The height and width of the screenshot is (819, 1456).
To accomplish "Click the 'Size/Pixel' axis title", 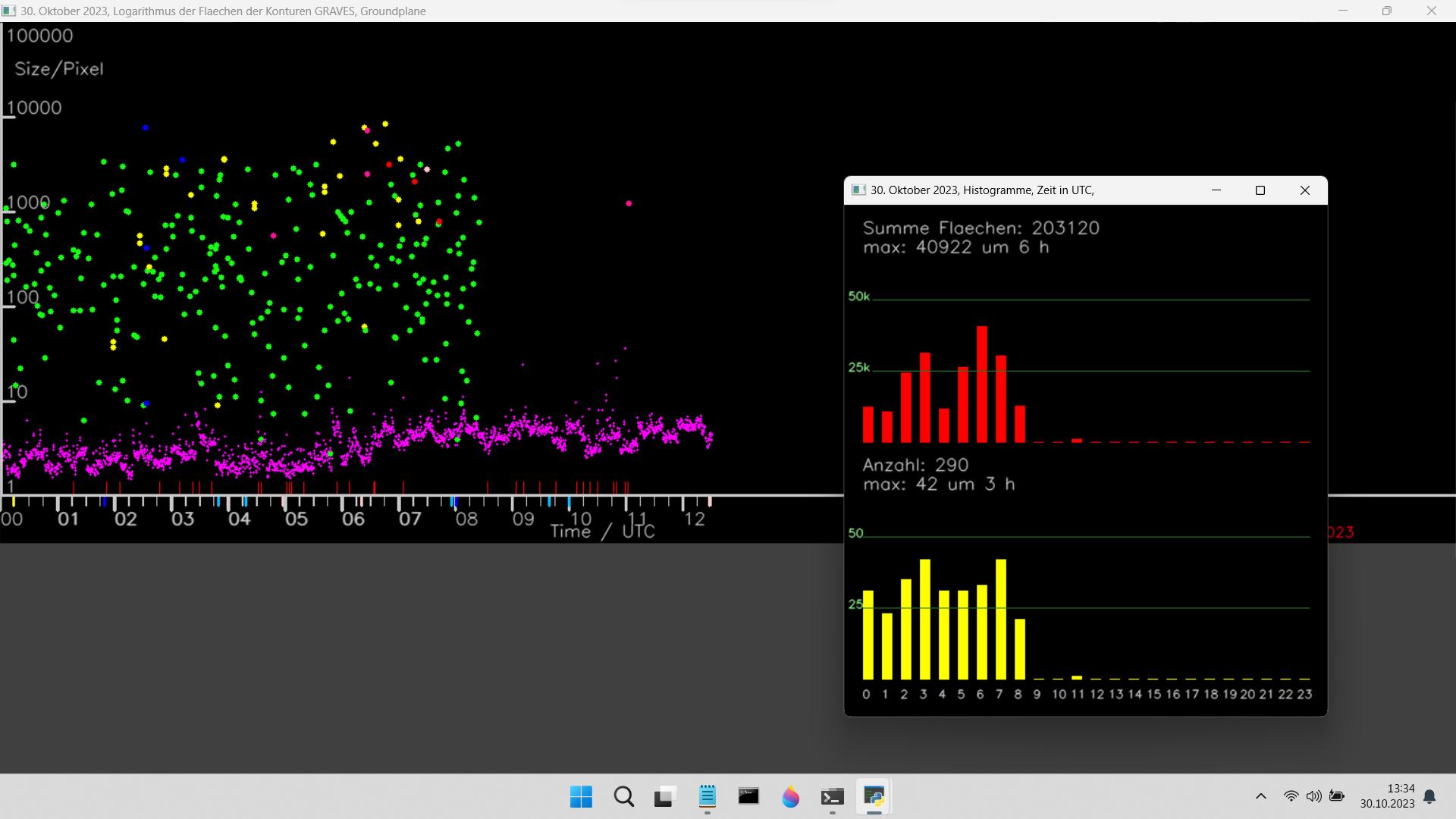I will tap(59, 69).
